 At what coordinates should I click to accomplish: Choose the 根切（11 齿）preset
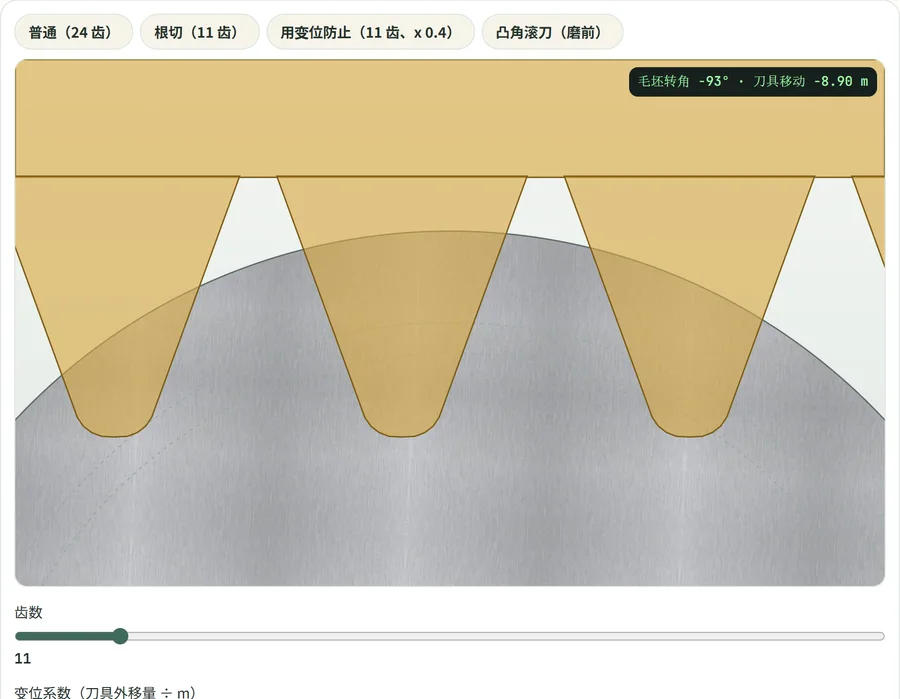coord(199,32)
